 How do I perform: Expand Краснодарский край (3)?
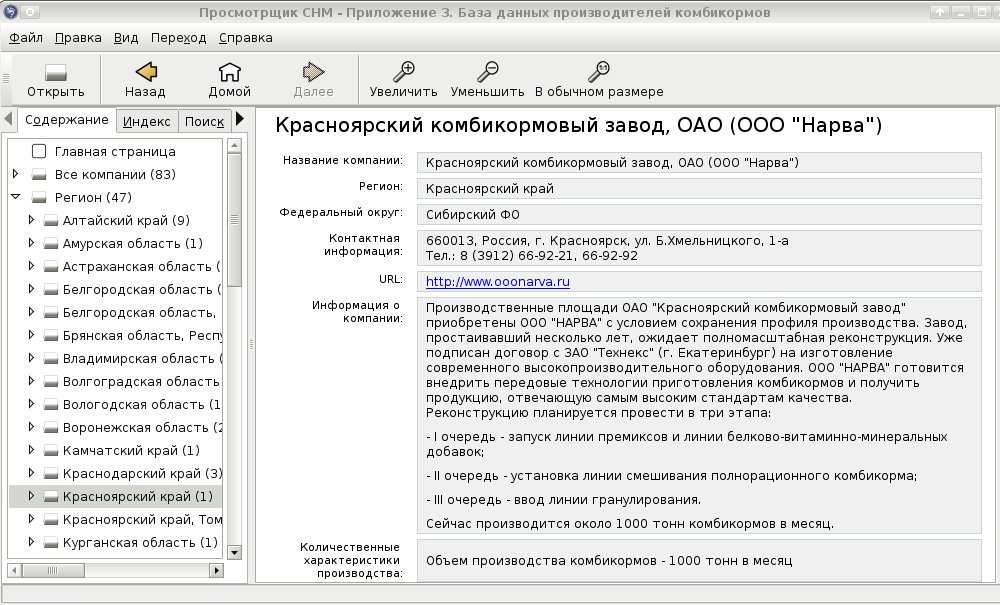pyautogui.click(x=31, y=472)
